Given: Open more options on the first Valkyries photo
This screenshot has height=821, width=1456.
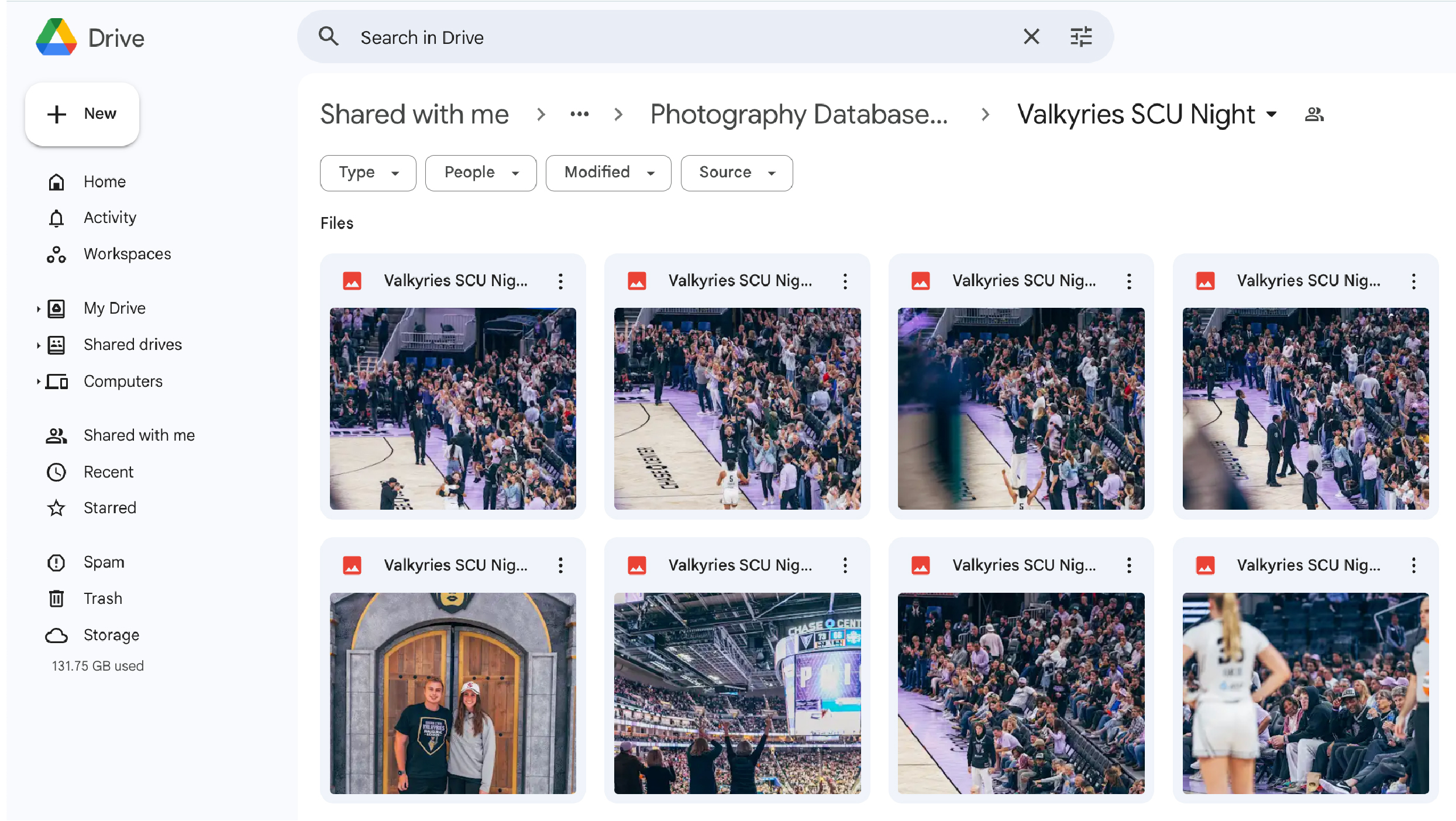Looking at the screenshot, I should pyautogui.click(x=560, y=281).
